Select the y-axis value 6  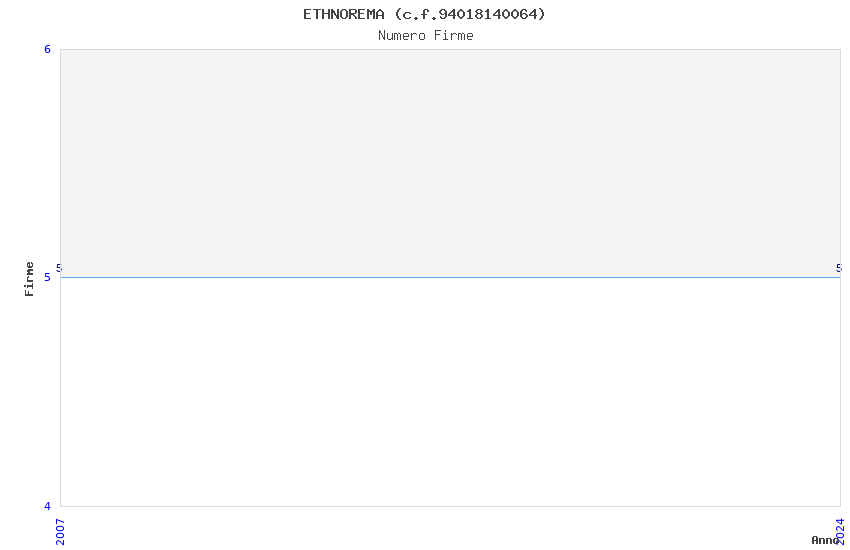(x=47, y=49)
